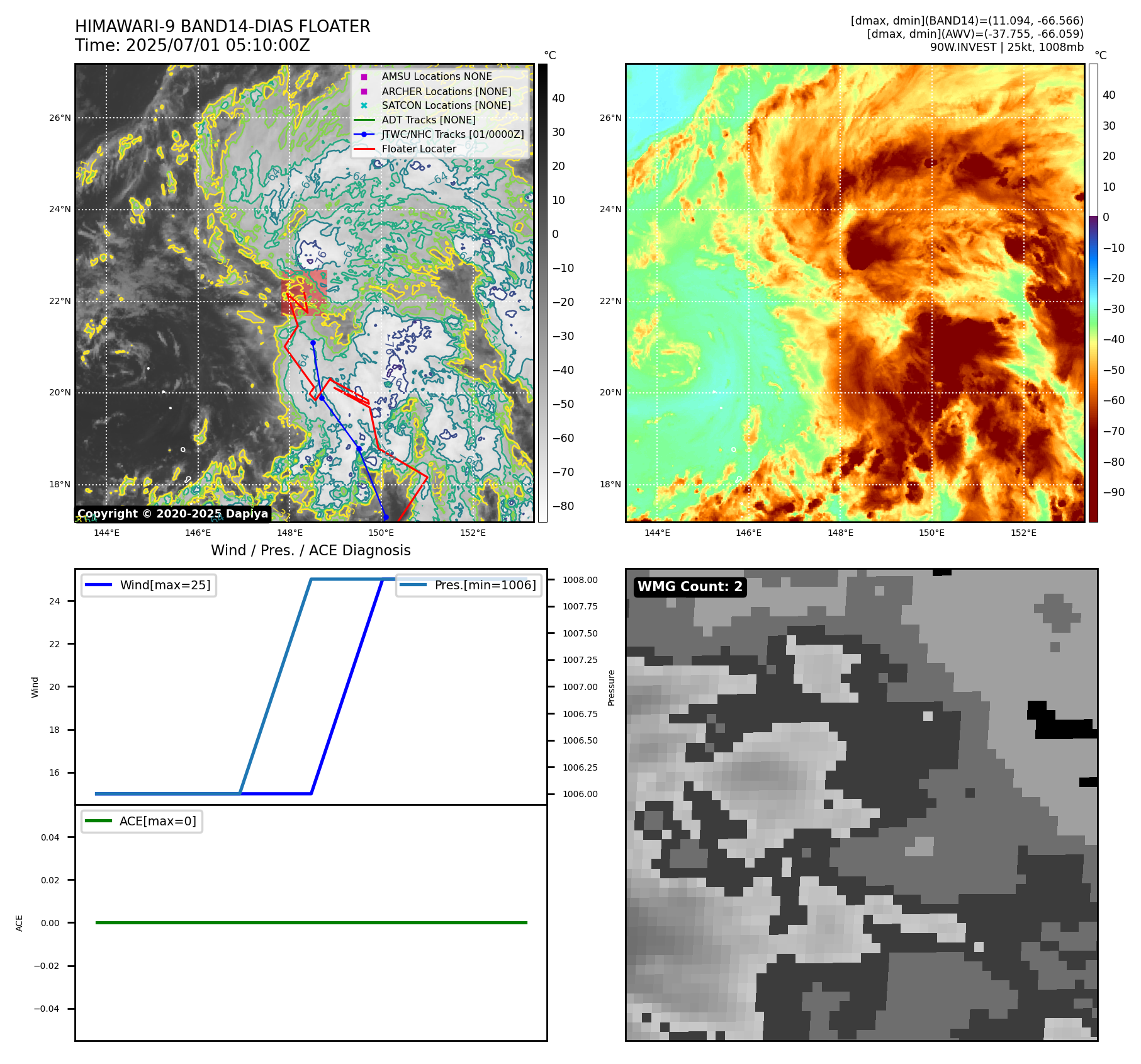This screenshot has width=1141, height=1064.
Task: Click 150°E label under the infrared map
Action: point(381,533)
